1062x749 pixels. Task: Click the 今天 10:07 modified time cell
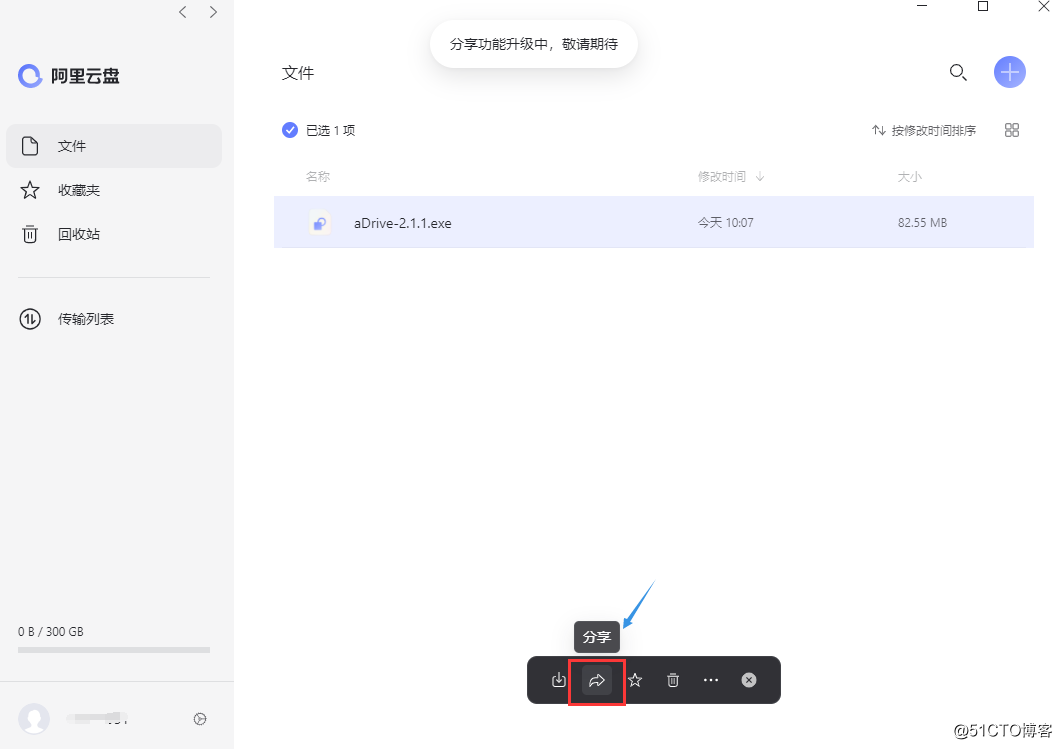[725, 223]
